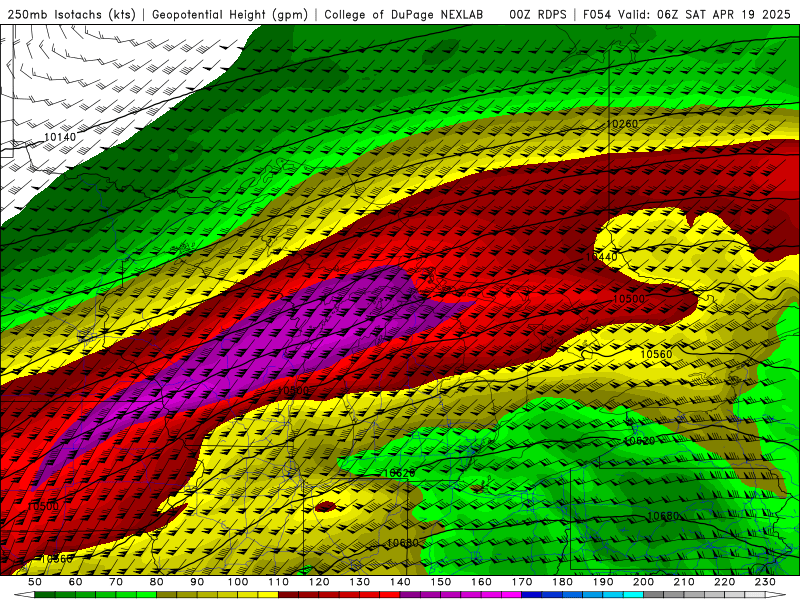Click the 120 value on the colorbar scale
Viewport: 800px width, 600px height.
coord(319,582)
